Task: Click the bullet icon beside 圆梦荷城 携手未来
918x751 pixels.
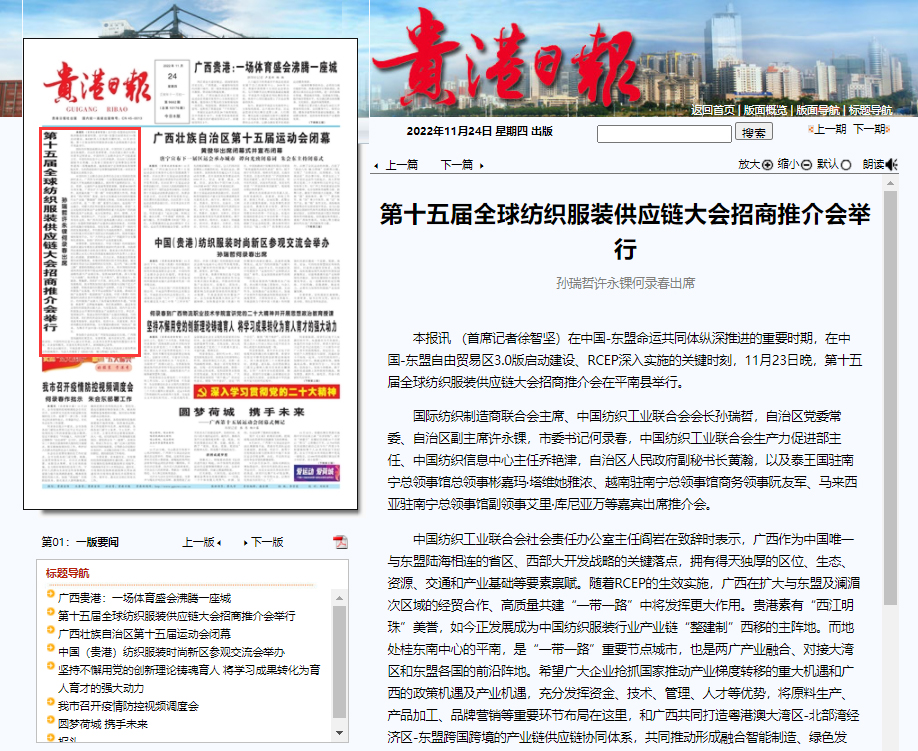Action: (50, 721)
